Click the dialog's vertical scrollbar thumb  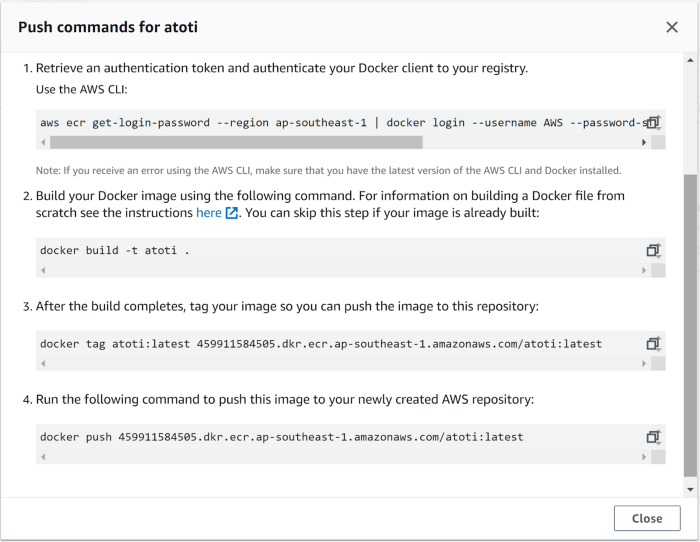click(x=690, y=325)
